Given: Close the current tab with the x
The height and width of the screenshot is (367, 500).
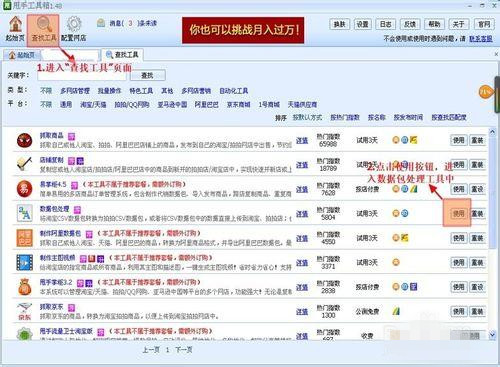Looking at the screenshot, I should coord(496,54).
